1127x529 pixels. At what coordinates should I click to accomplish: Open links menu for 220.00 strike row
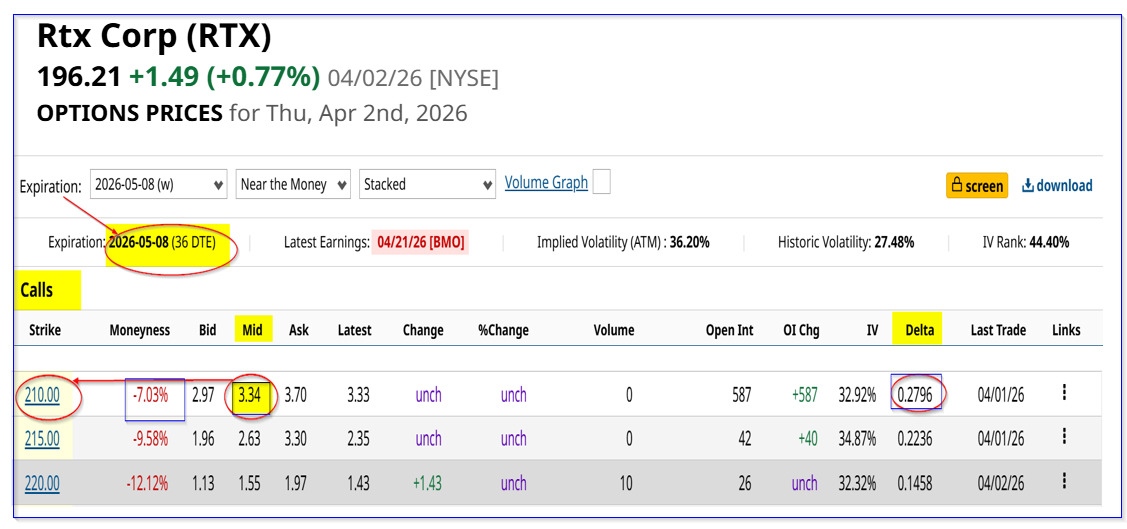click(1064, 483)
